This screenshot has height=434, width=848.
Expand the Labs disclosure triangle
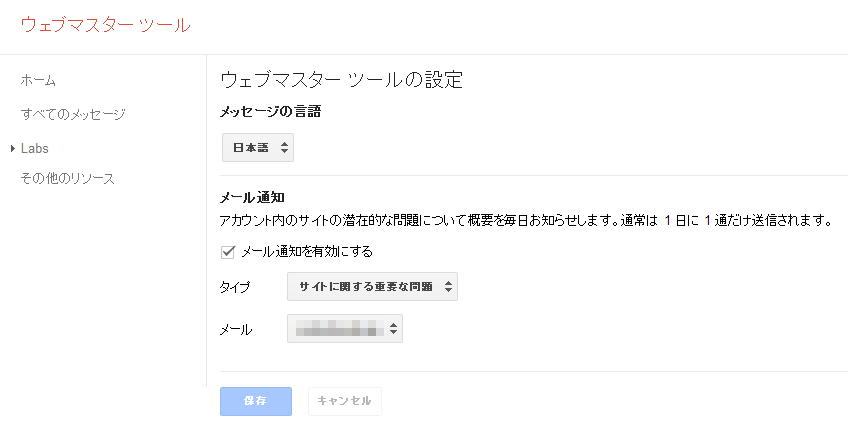(12, 149)
